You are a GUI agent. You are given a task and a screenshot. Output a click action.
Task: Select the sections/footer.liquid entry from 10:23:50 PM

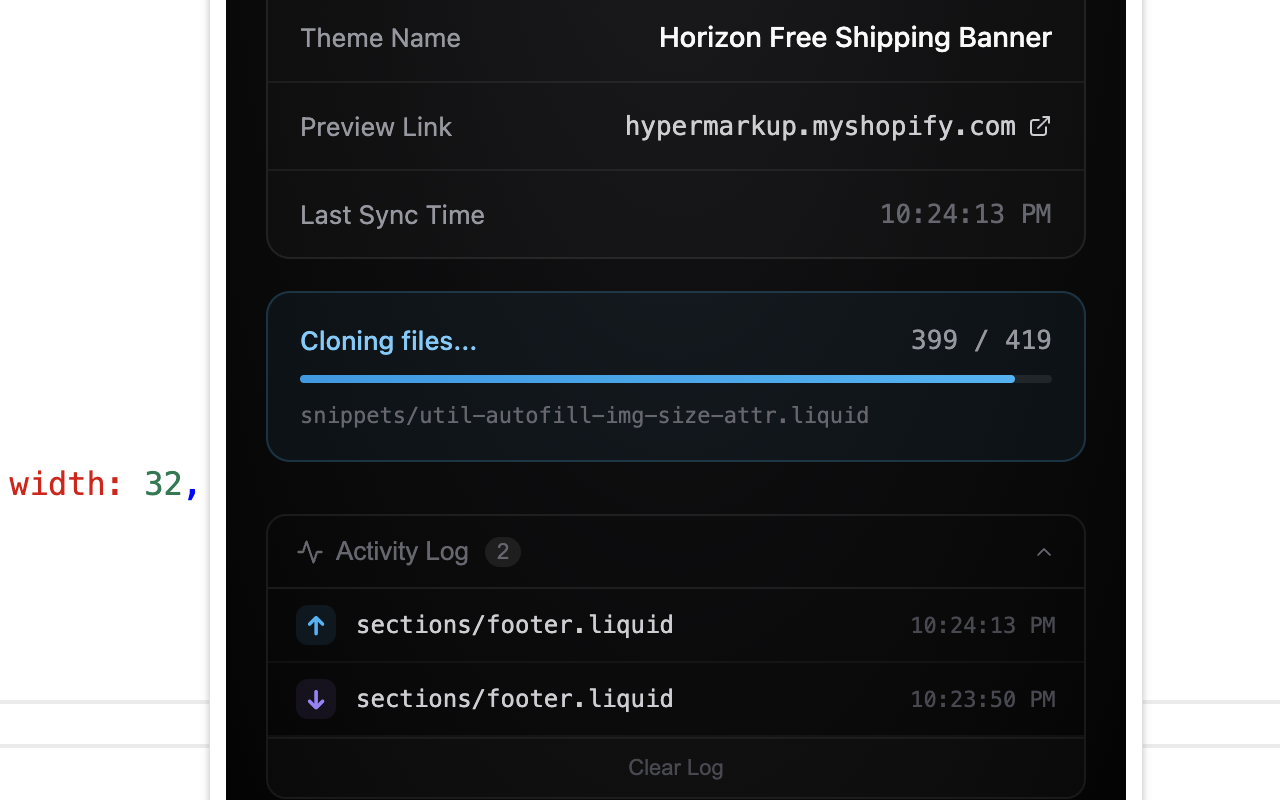point(676,699)
